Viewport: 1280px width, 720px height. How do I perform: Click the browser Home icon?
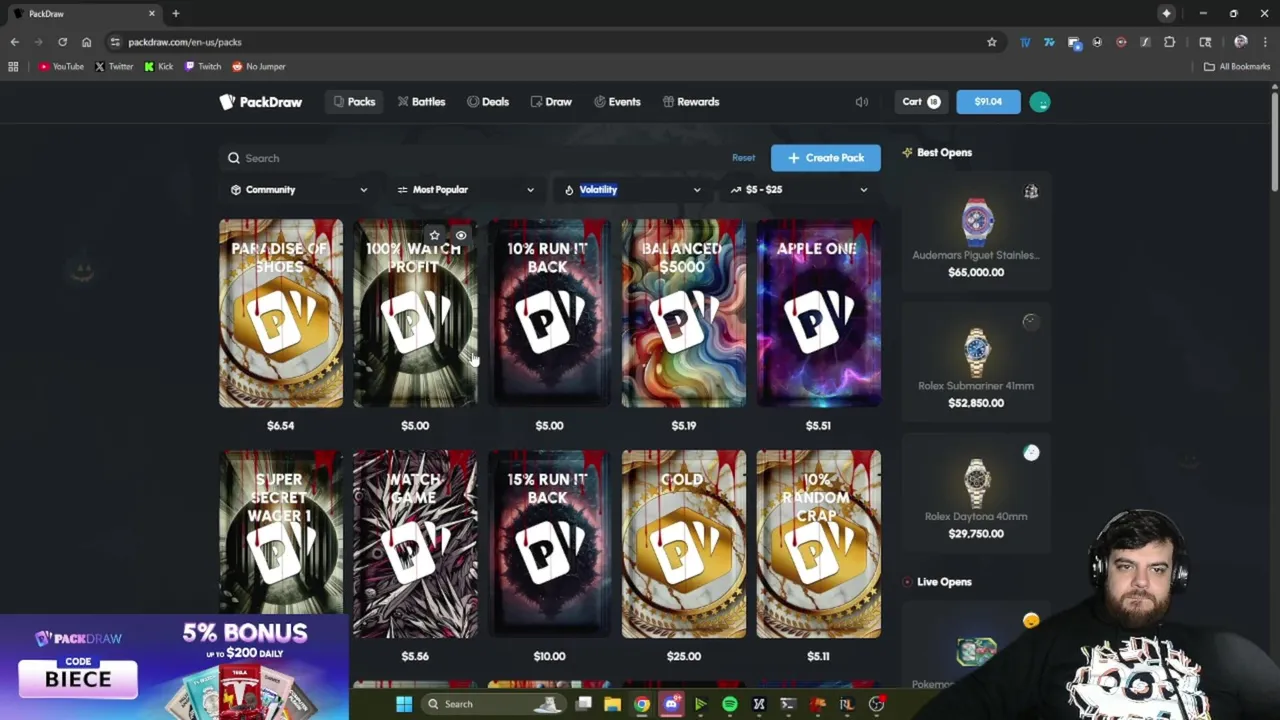point(86,42)
